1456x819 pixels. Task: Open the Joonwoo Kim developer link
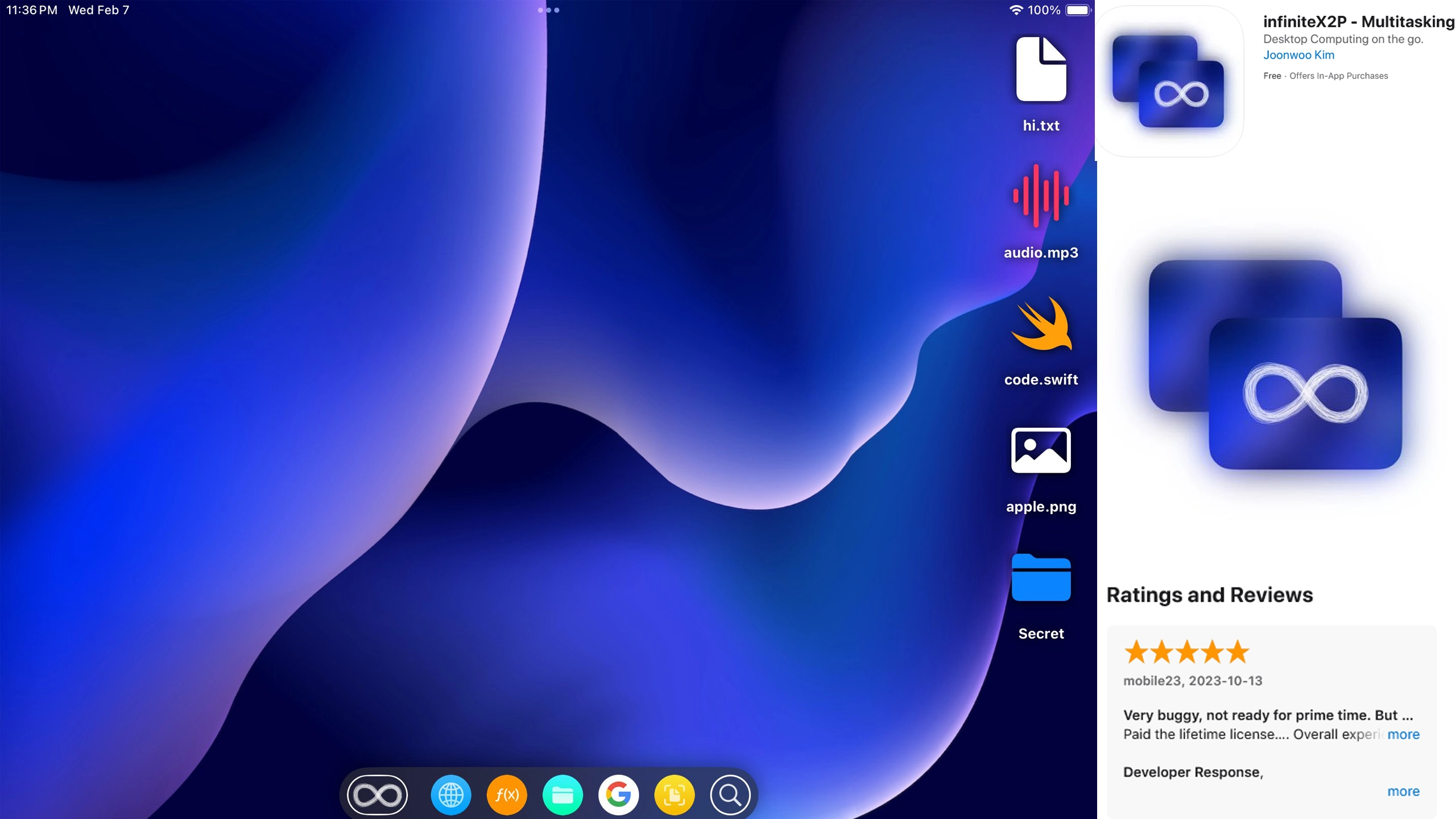(x=1298, y=55)
